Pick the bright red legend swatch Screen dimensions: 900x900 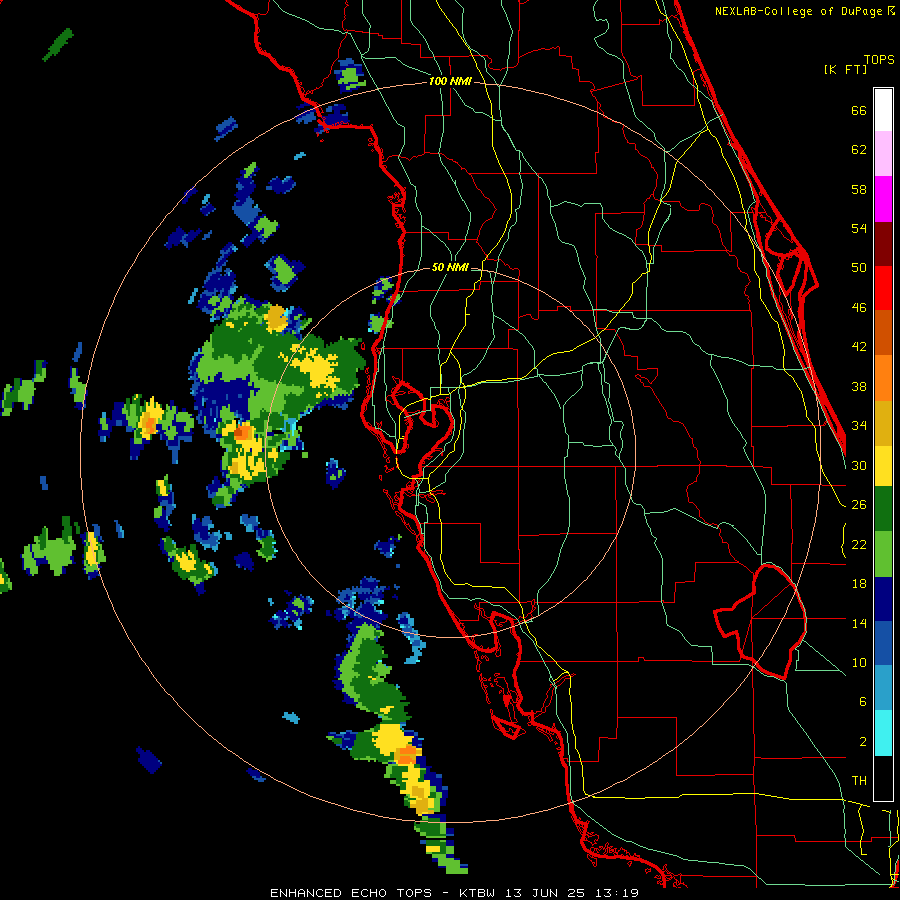pyautogui.click(x=883, y=288)
